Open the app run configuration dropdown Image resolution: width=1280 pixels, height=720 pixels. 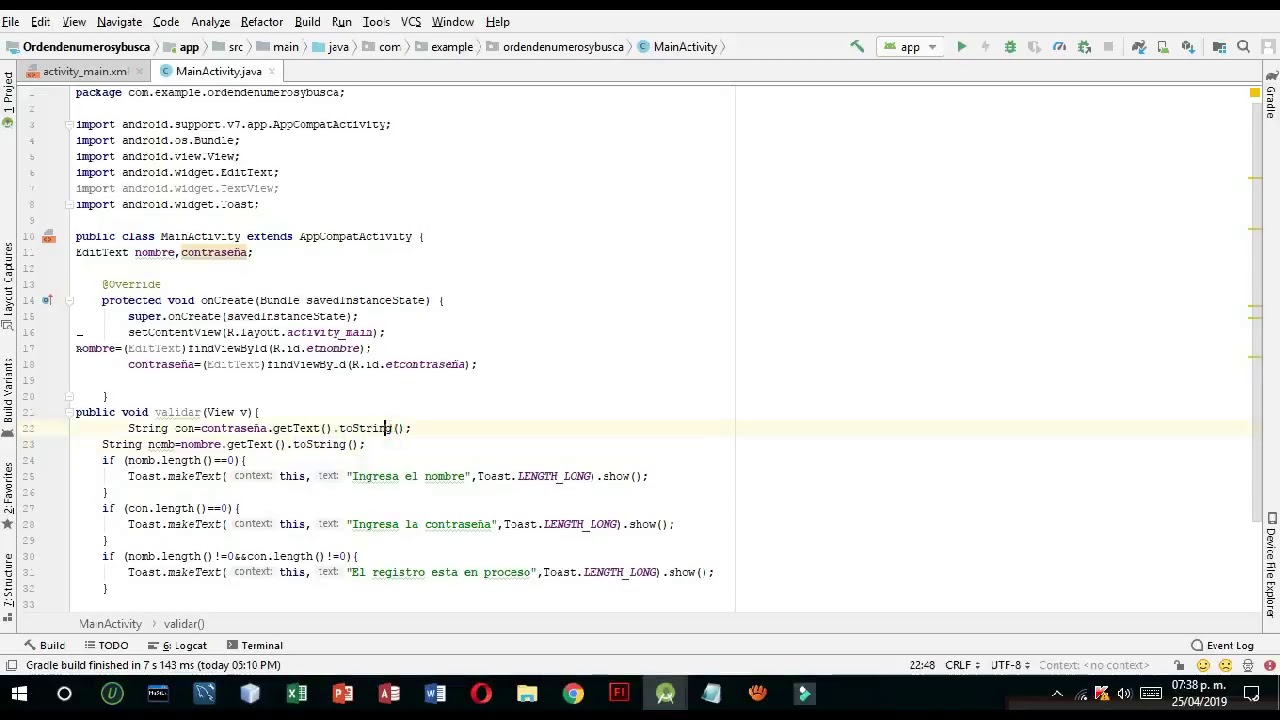[909, 47]
